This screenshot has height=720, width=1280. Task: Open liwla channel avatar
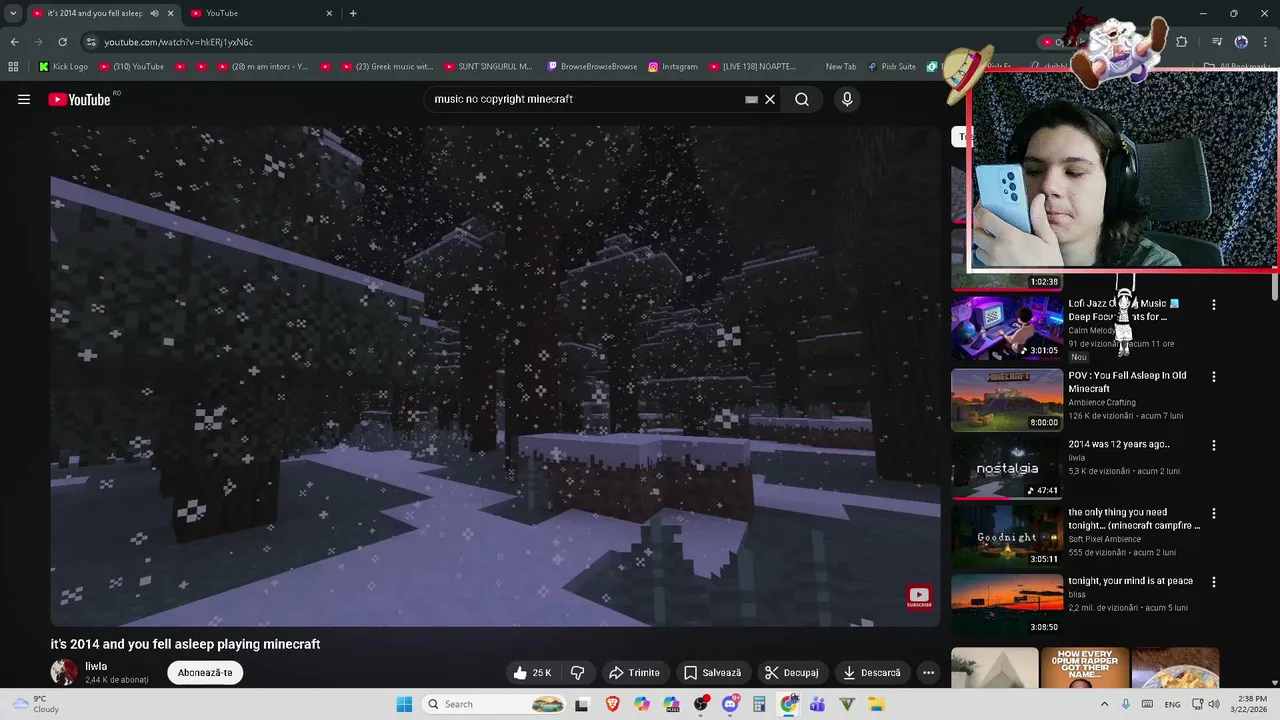[x=64, y=672]
